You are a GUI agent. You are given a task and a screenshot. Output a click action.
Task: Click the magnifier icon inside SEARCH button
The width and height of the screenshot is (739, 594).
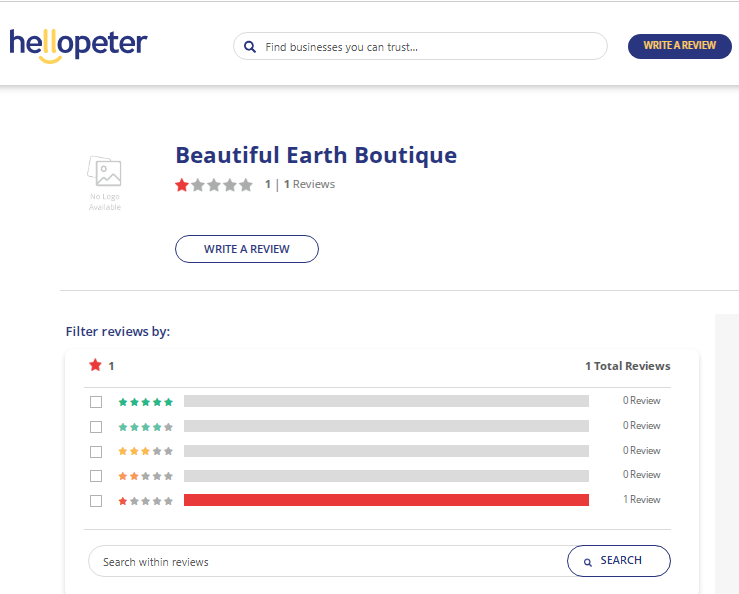(588, 562)
